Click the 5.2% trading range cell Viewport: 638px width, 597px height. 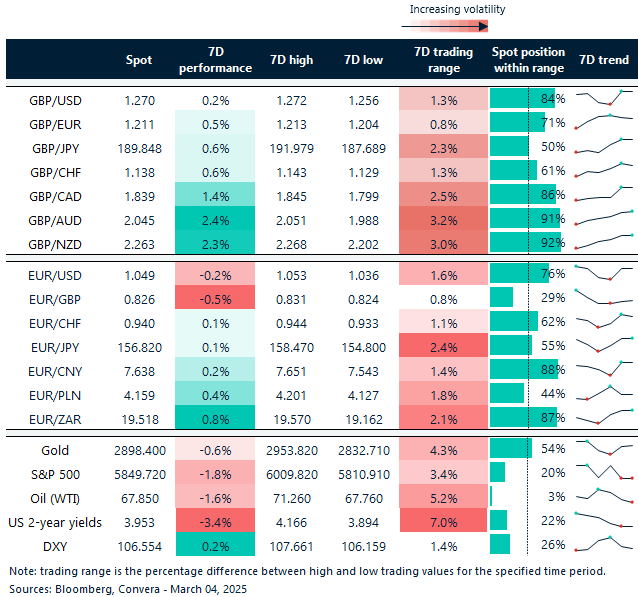pos(444,496)
